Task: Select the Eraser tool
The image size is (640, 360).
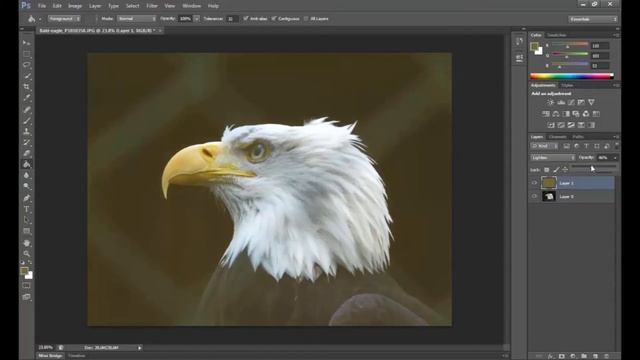Action: (27, 153)
